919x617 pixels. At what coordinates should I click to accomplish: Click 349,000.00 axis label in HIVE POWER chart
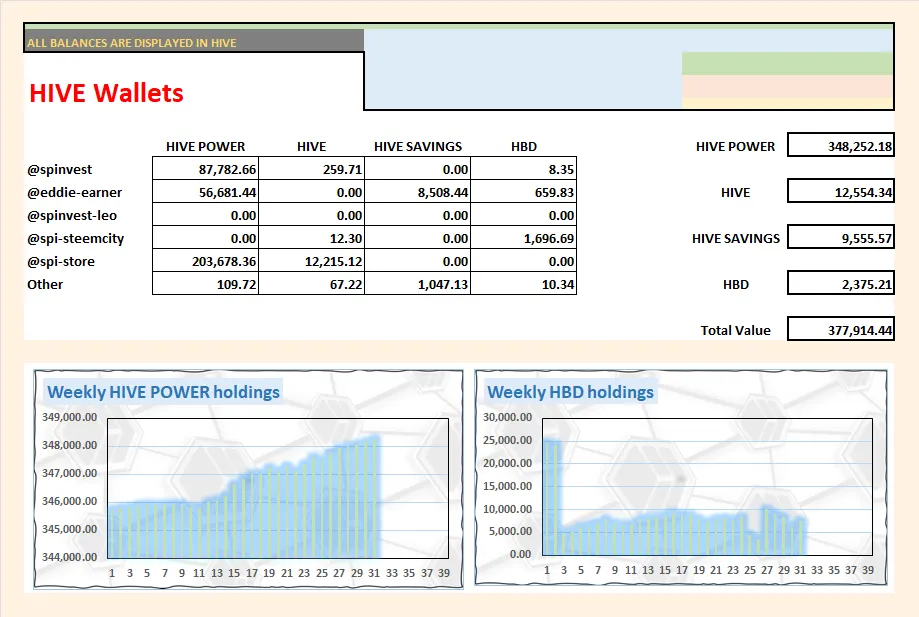[69, 417]
